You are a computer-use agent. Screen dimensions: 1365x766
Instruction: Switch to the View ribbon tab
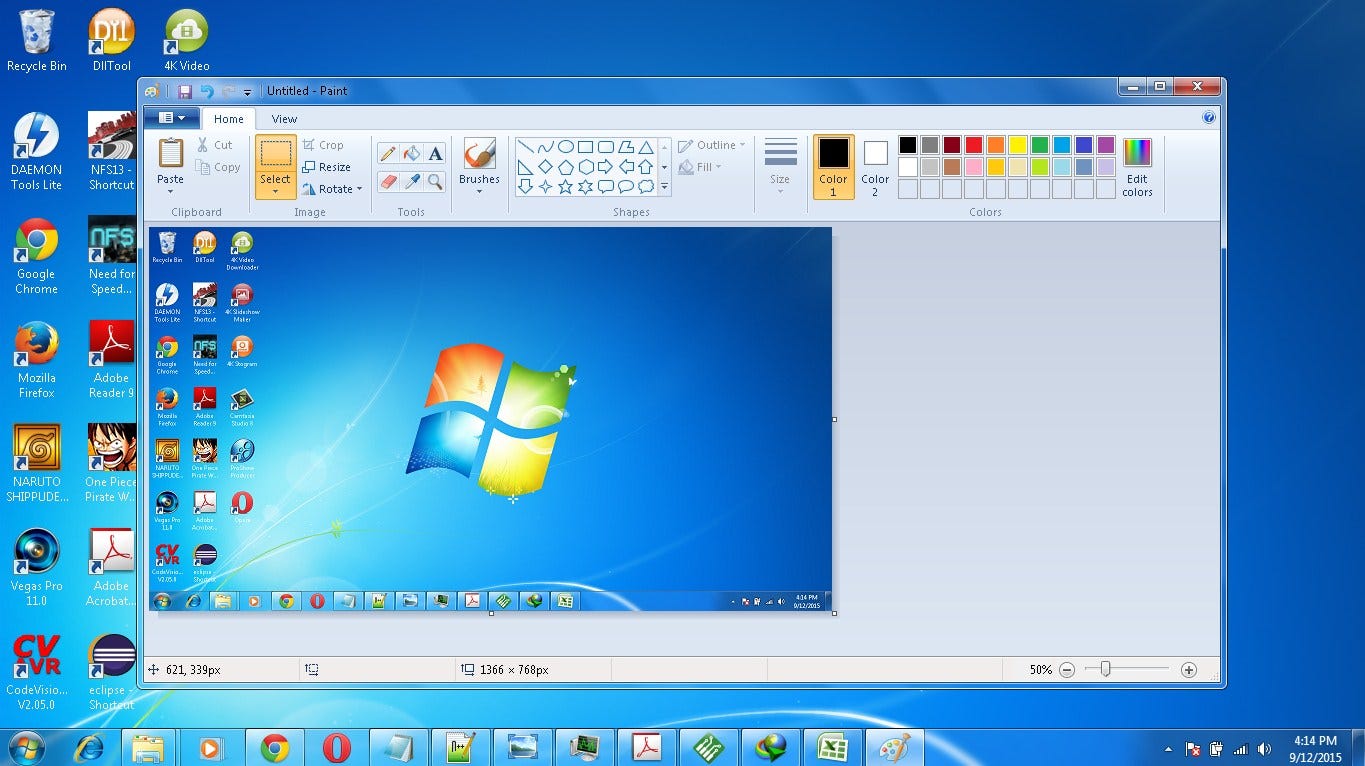[x=284, y=119]
